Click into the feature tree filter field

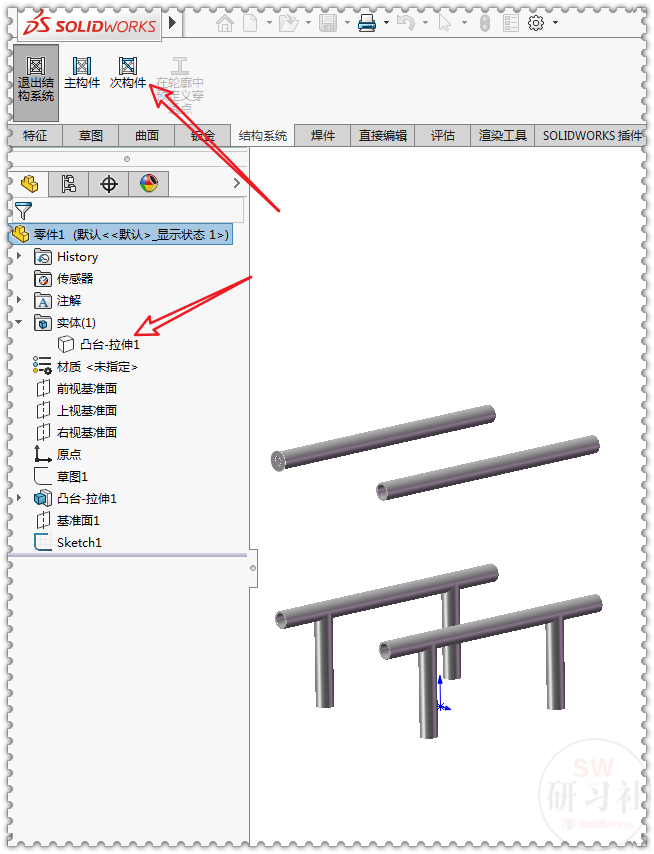coord(128,210)
